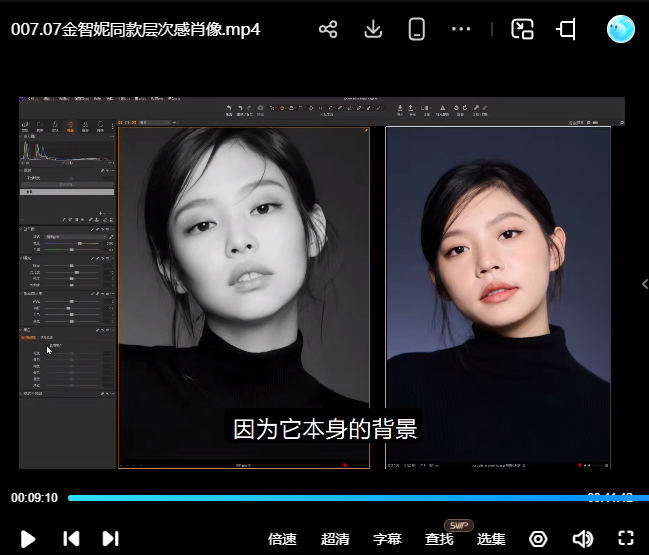Screen dimensions: 649x555
Task: Download the video using the download icon
Action: [373, 29]
